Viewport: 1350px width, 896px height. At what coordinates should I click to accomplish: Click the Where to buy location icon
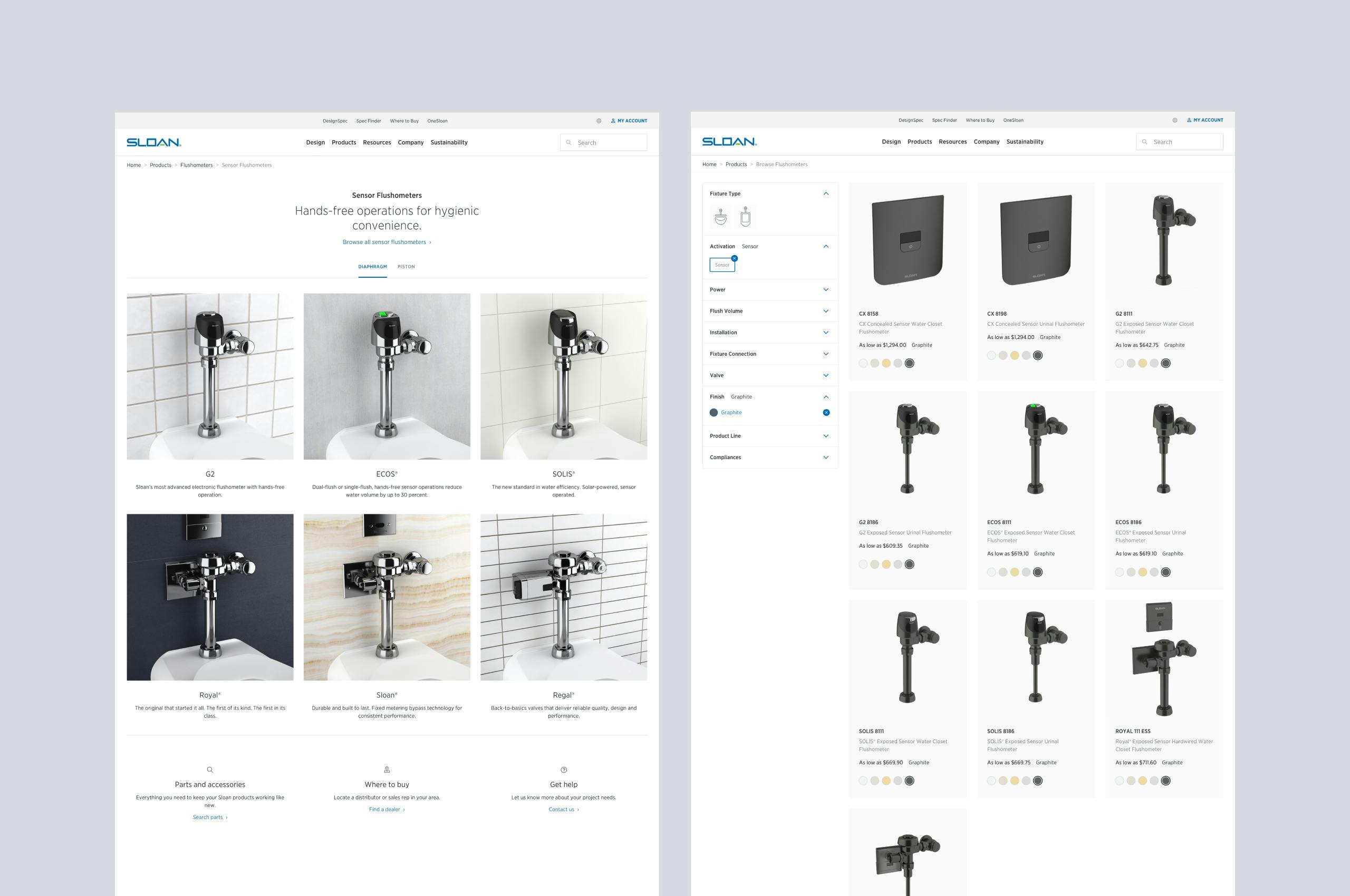(387, 770)
